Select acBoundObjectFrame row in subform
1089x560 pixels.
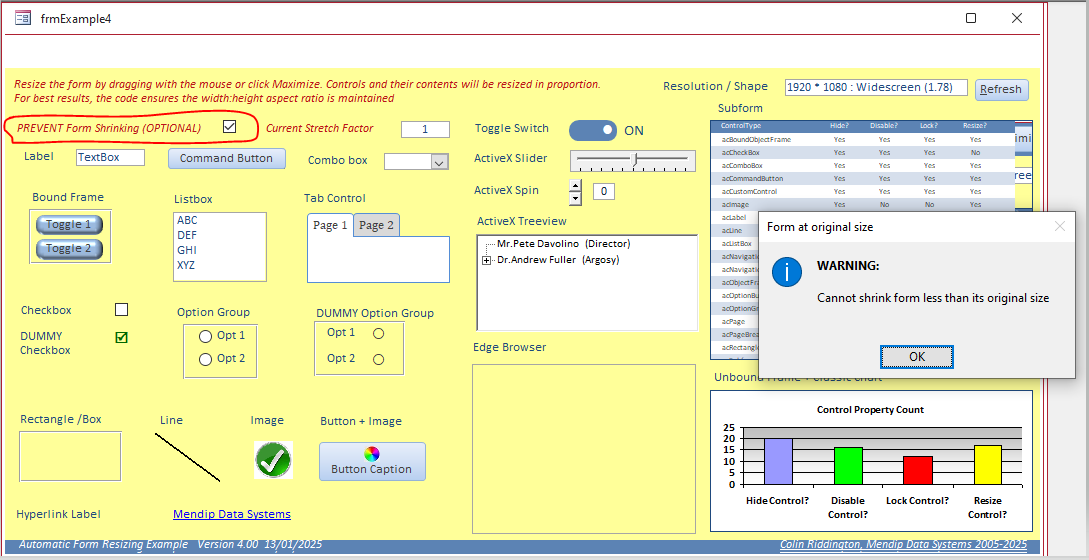tap(863, 140)
